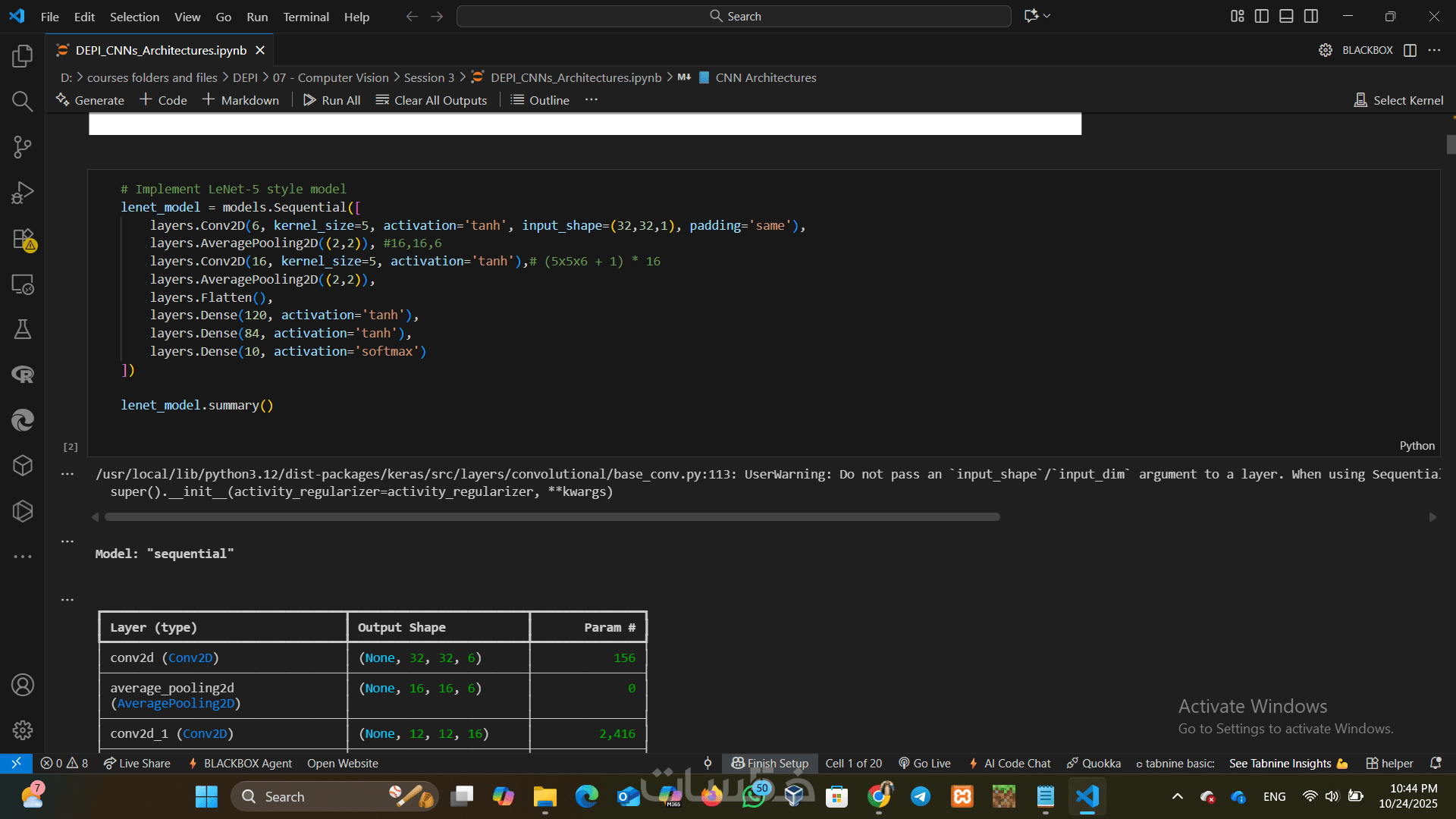Image resolution: width=1456 pixels, height=819 pixels.
Task: Open Run and Debug view icon
Action: [23, 193]
